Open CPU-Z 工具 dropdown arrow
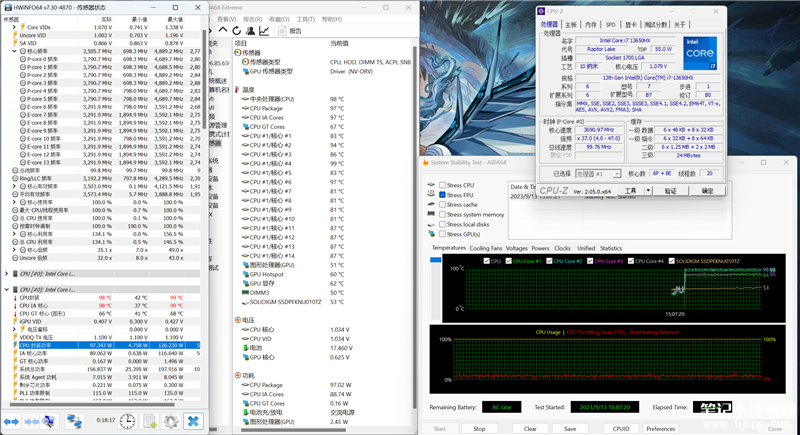This screenshot has width=800, height=435. [x=648, y=190]
